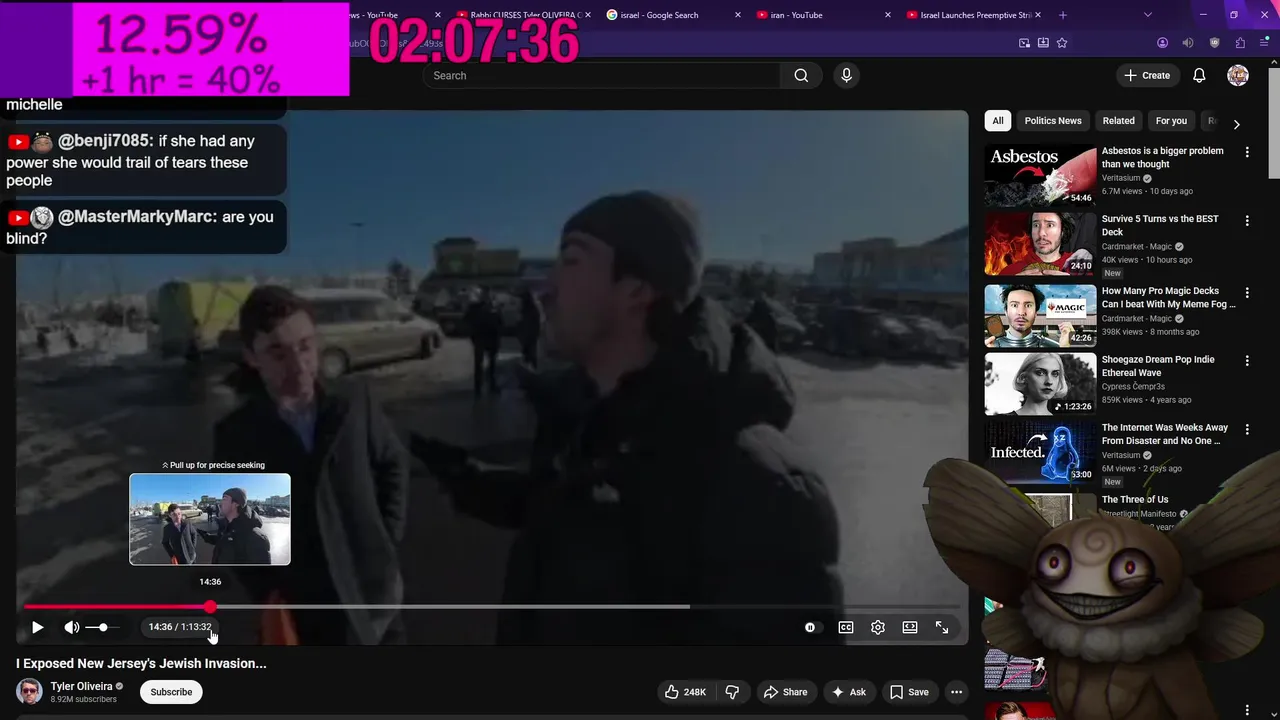This screenshot has width=1280, height=720.
Task: Click the 14:36 / 1:13:32 time display
Action: [180, 627]
